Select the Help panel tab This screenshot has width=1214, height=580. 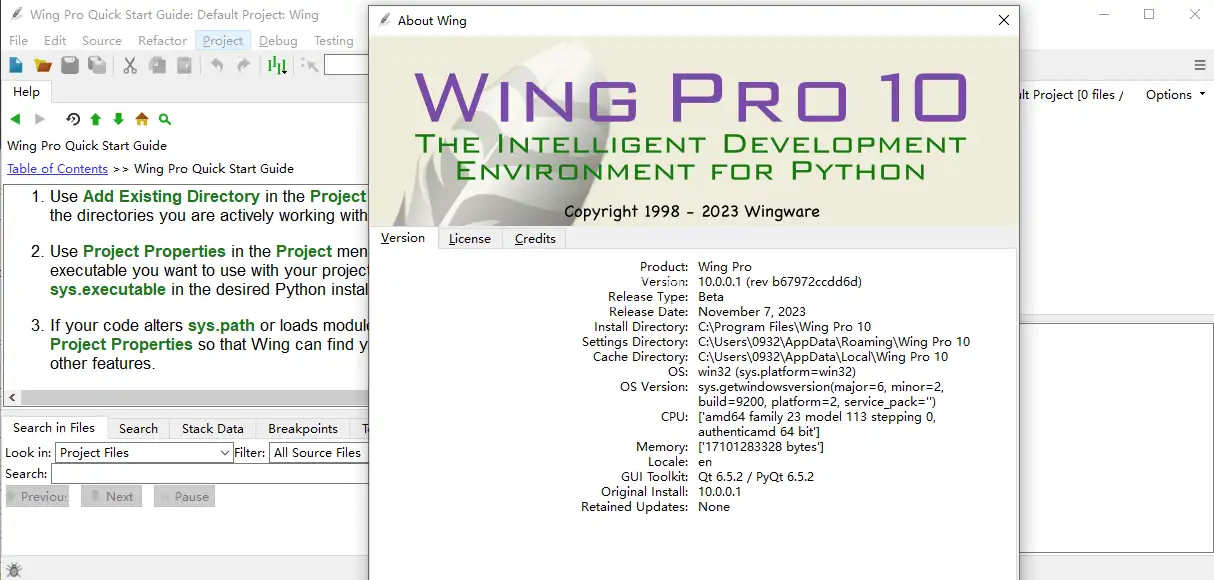(x=27, y=92)
